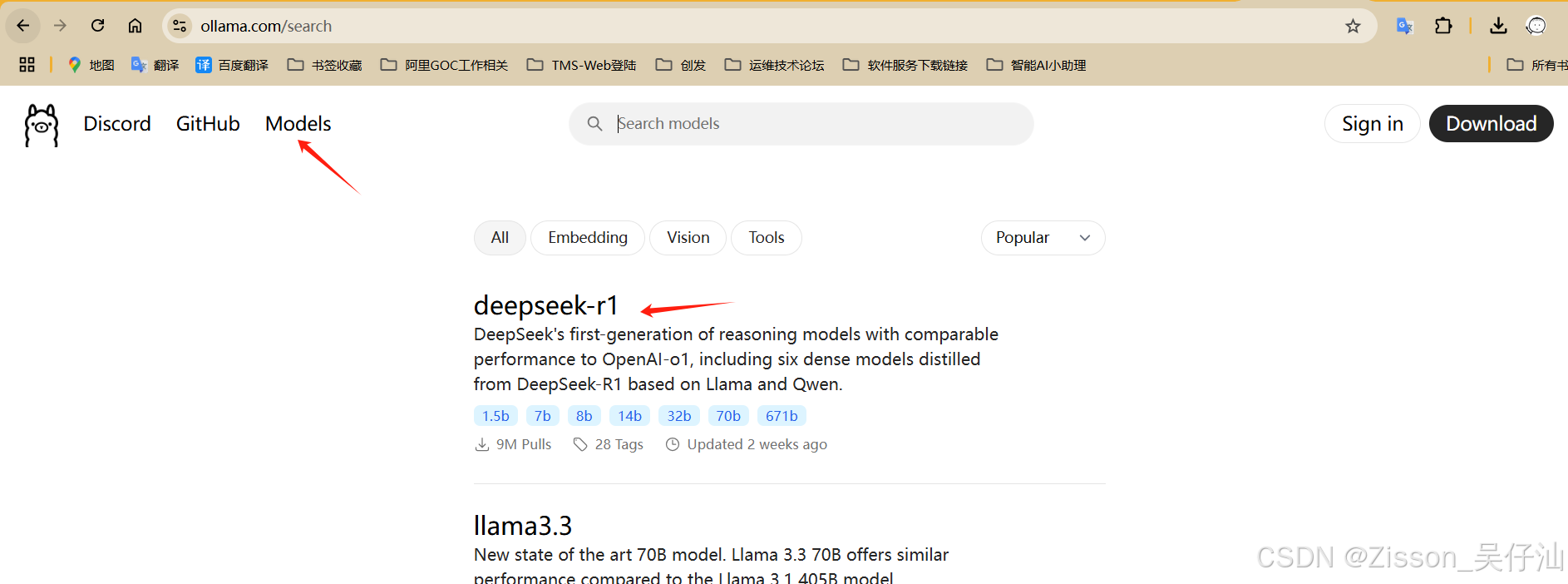Image resolution: width=1568 pixels, height=584 pixels.
Task: Open the 地图 maps bookmark
Action: [x=91, y=65]
